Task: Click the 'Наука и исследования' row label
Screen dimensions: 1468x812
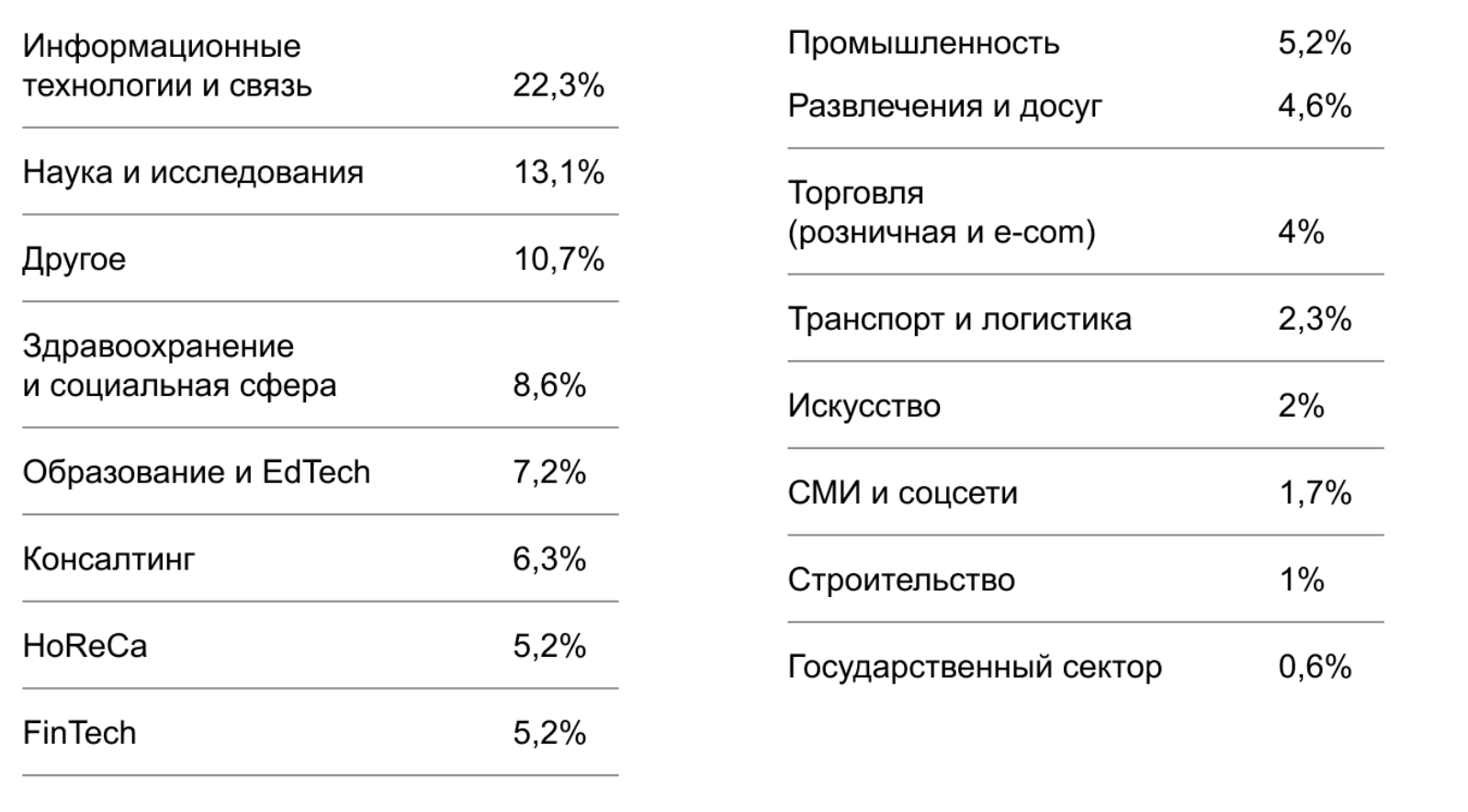Action: pyautogui.click(x=193, y=172)
